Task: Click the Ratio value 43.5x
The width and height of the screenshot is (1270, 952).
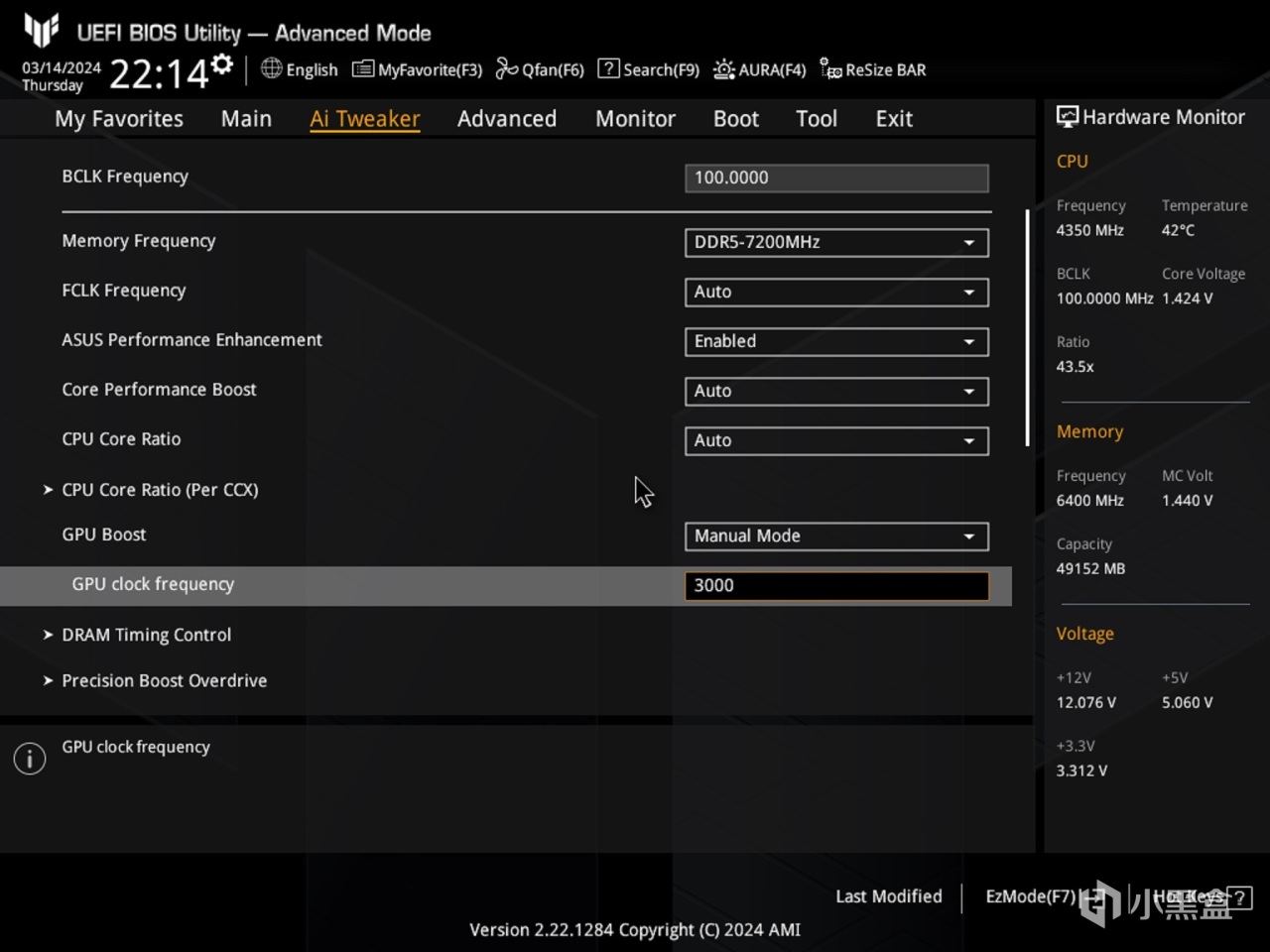Action: click(1076, 367)
